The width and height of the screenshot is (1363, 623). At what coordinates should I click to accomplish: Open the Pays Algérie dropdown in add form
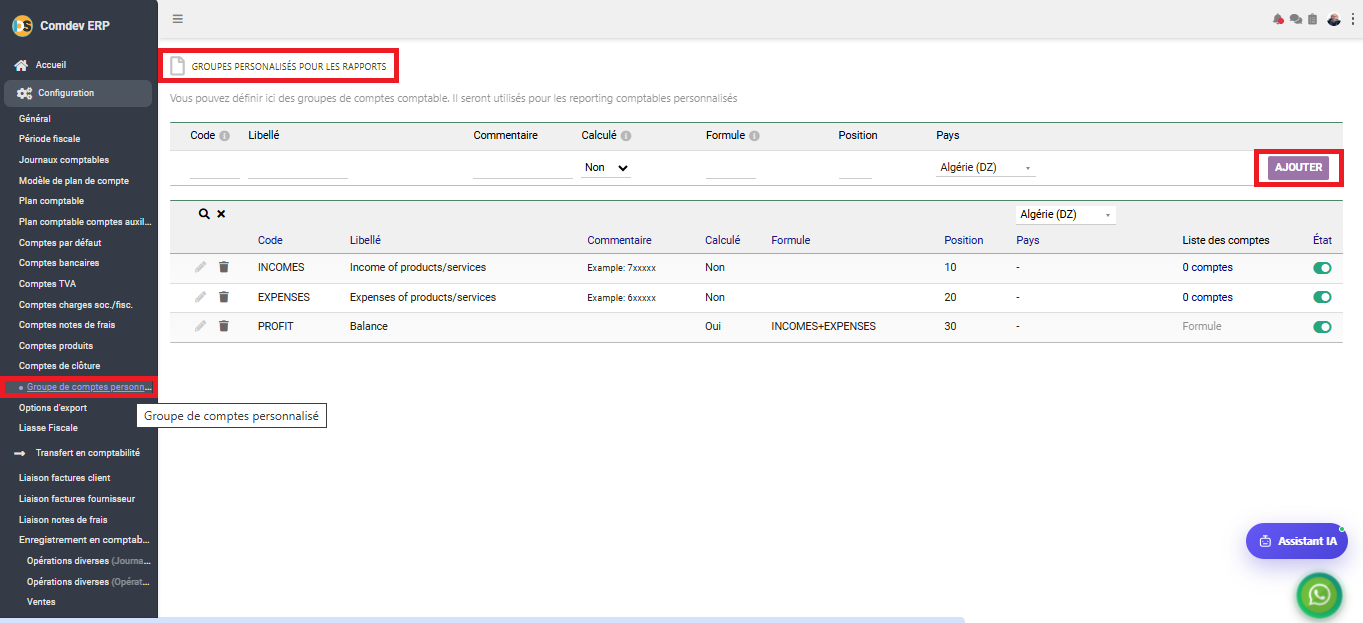tap(986, 168)
